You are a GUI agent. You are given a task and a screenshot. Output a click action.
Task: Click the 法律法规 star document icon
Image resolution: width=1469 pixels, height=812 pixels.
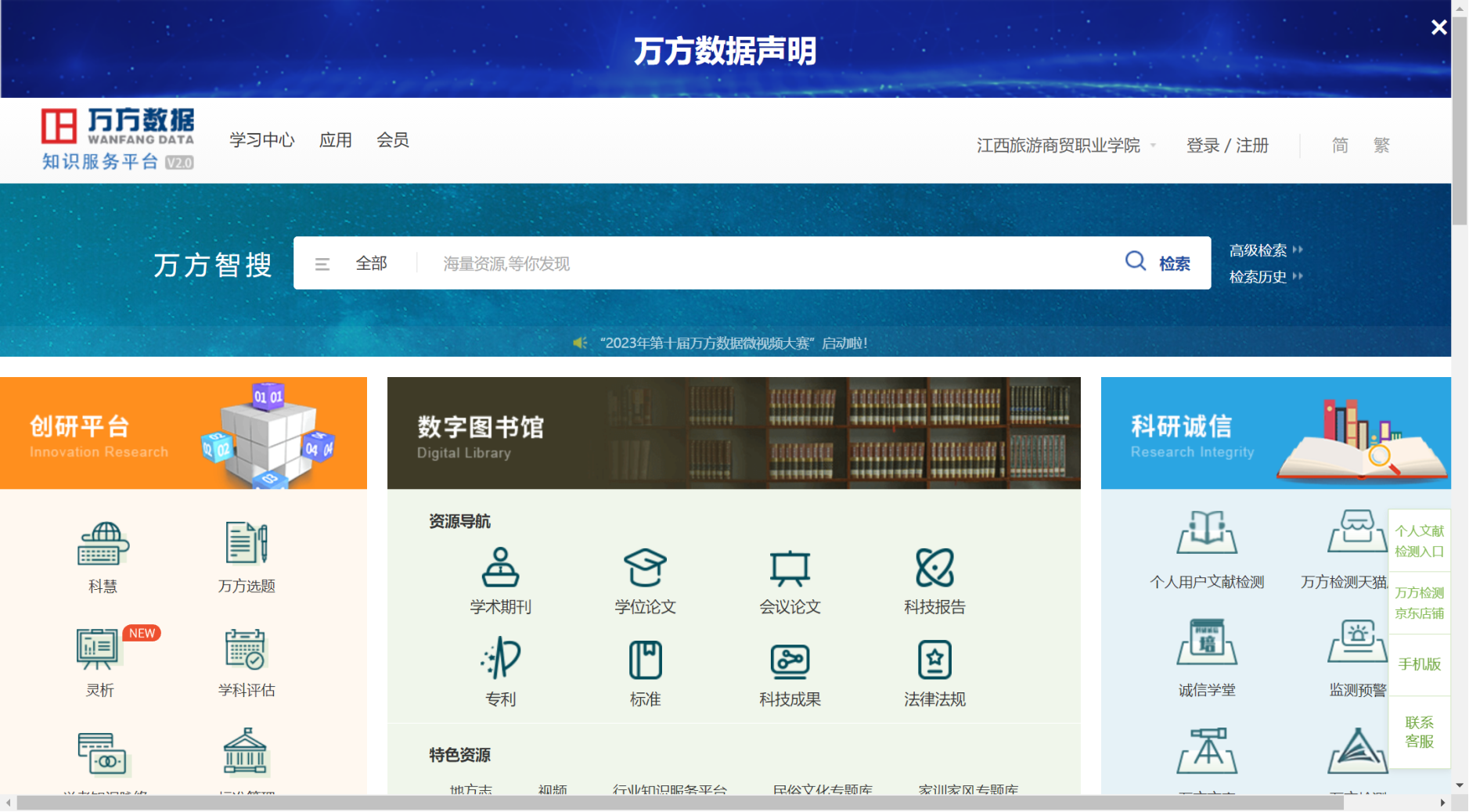point(934,659)
